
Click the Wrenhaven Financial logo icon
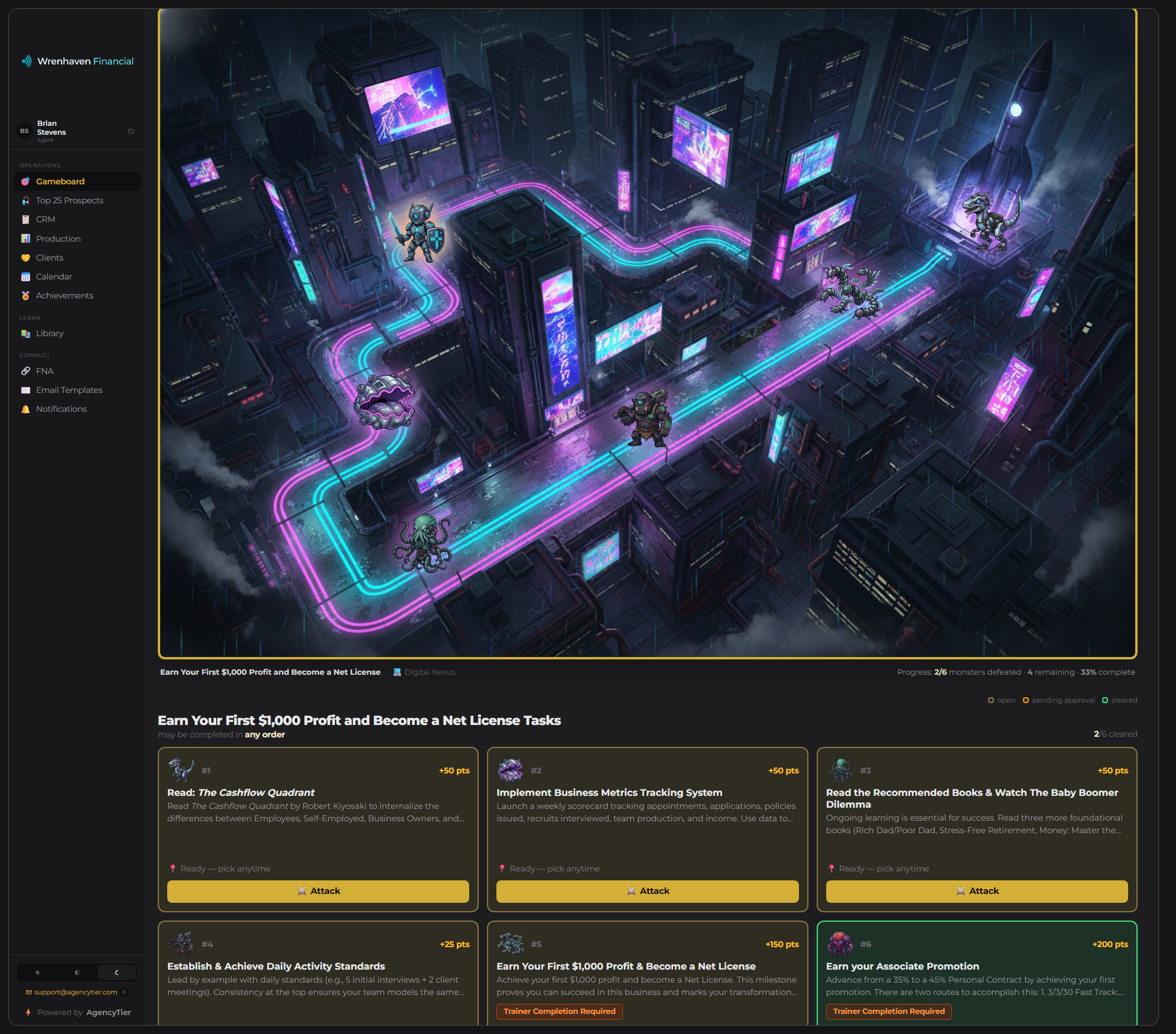27,61
